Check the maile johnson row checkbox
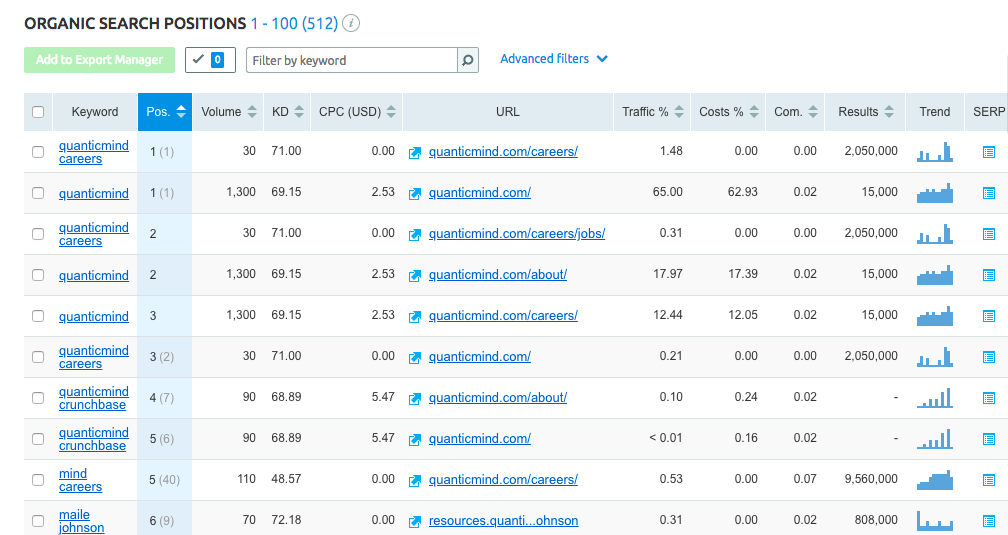The image size is (1008, 535). (38, 521)
